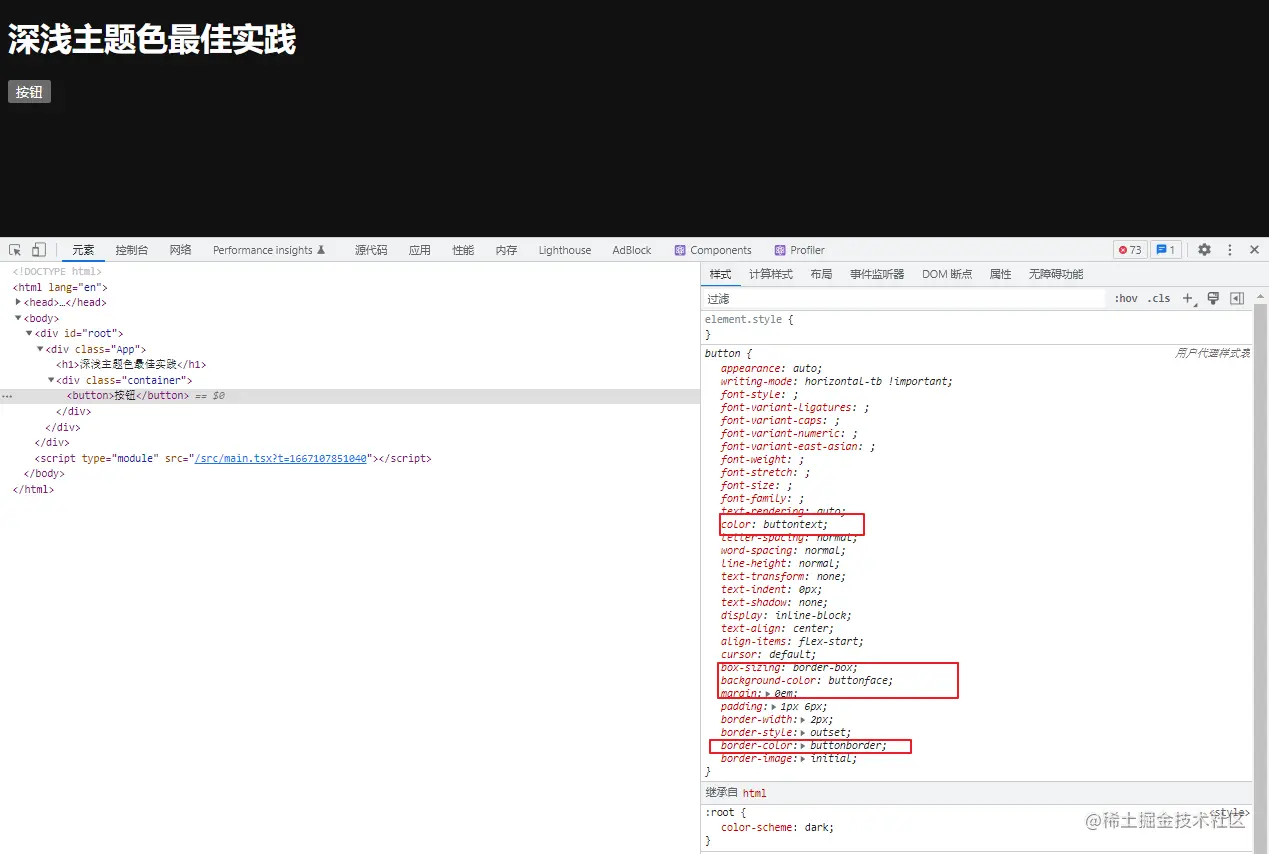
Task: Open the 网络 tab
Action: (x=180, y=250)
